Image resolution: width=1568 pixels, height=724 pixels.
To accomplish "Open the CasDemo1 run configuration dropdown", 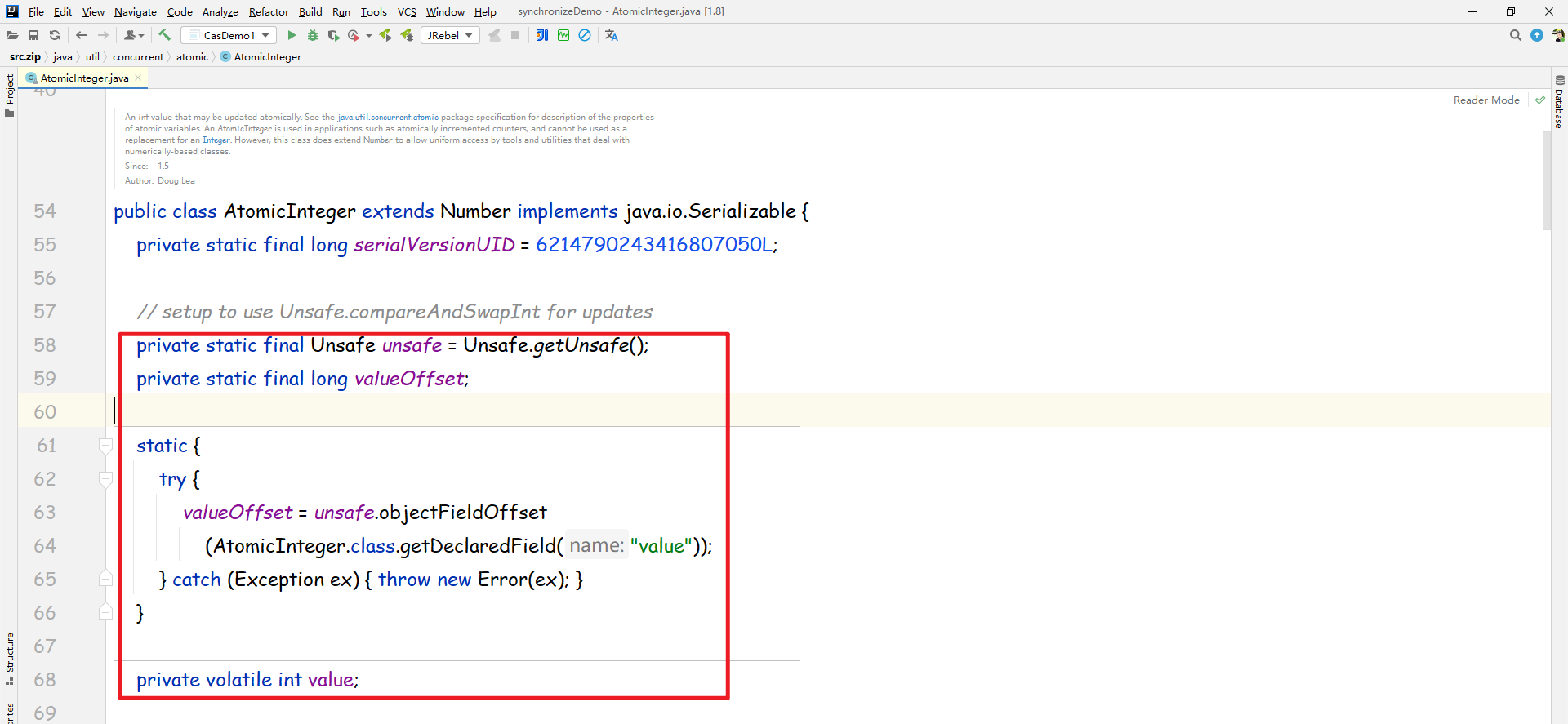I will (x=229, y=35).
